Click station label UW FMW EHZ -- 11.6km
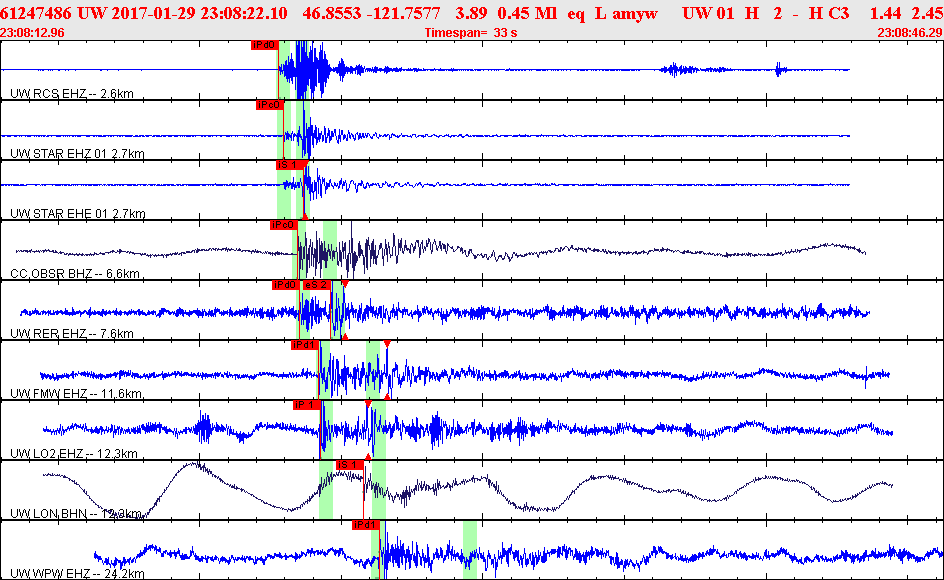Image resolution: width=944 pixels, height=580 pixels. click(76, 393)
